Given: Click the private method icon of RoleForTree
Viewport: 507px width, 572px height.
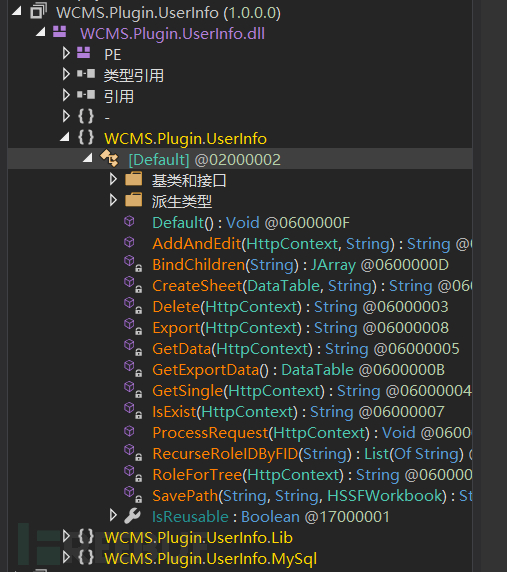Looking at the screenshot, I should (133, 474).
